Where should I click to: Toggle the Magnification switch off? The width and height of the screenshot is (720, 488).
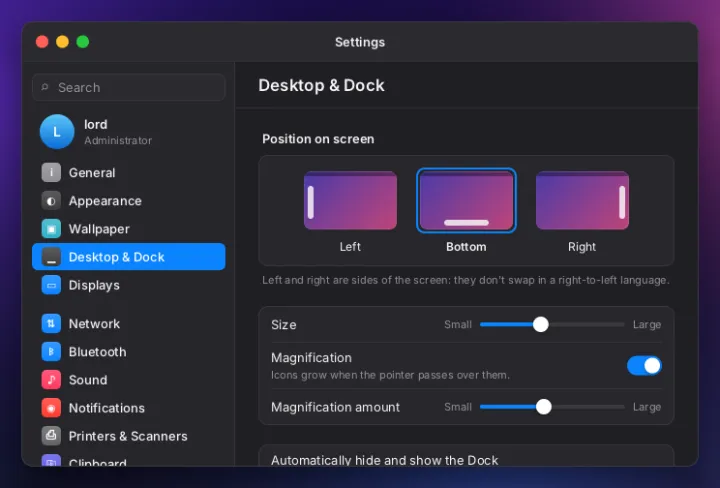644,366
